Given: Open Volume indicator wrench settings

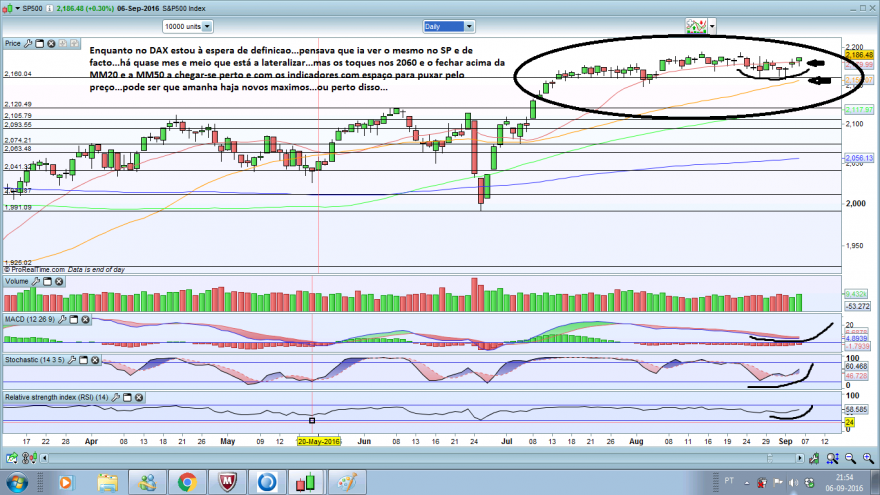Looking at the screenshot, I should [36, 281].
